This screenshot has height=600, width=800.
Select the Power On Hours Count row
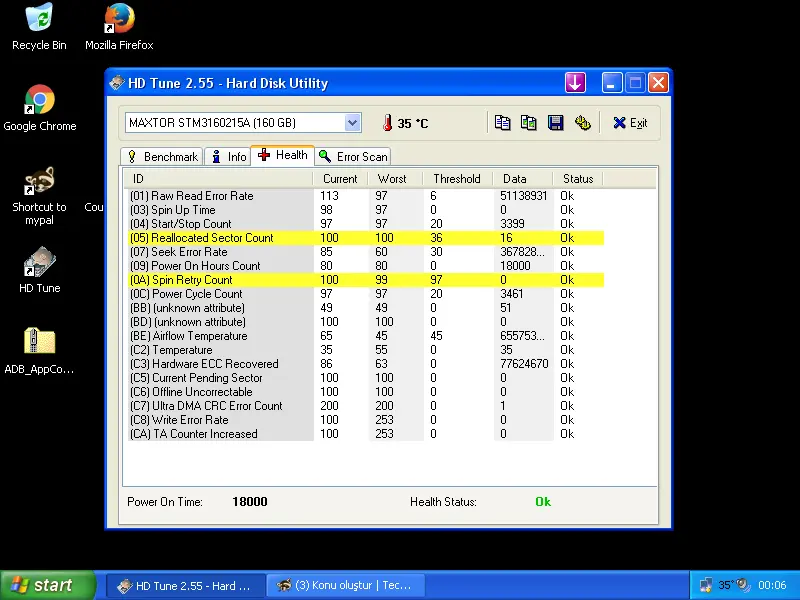366,266
